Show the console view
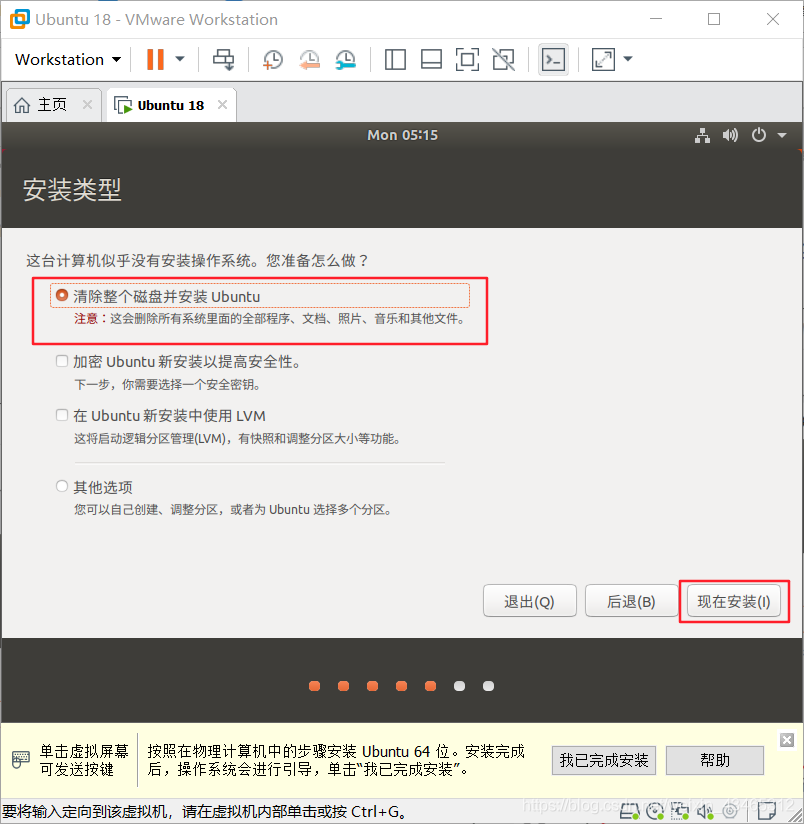The width and height of the screenshot is (804, 824). pyautogui.click(x=553, y=59)
